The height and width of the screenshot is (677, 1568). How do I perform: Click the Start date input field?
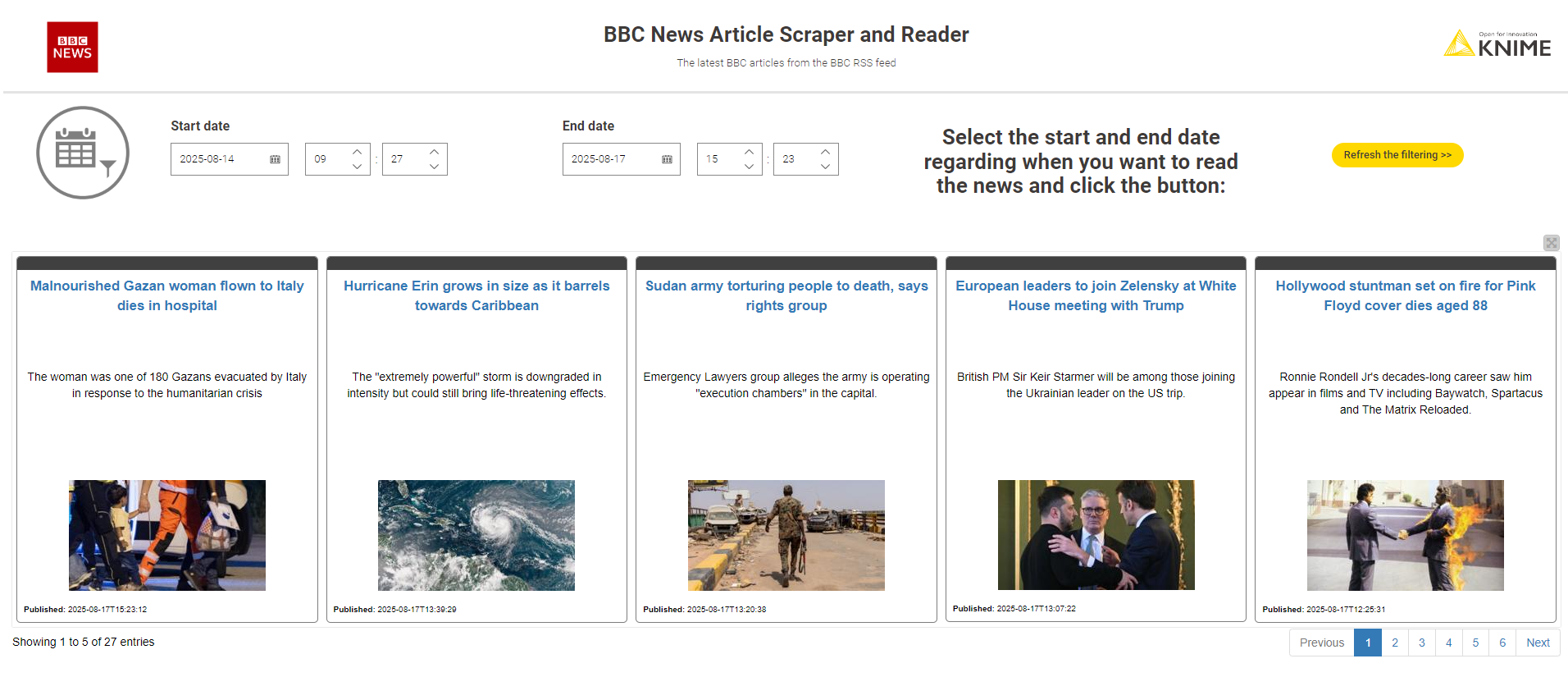(x=220, y=159)
